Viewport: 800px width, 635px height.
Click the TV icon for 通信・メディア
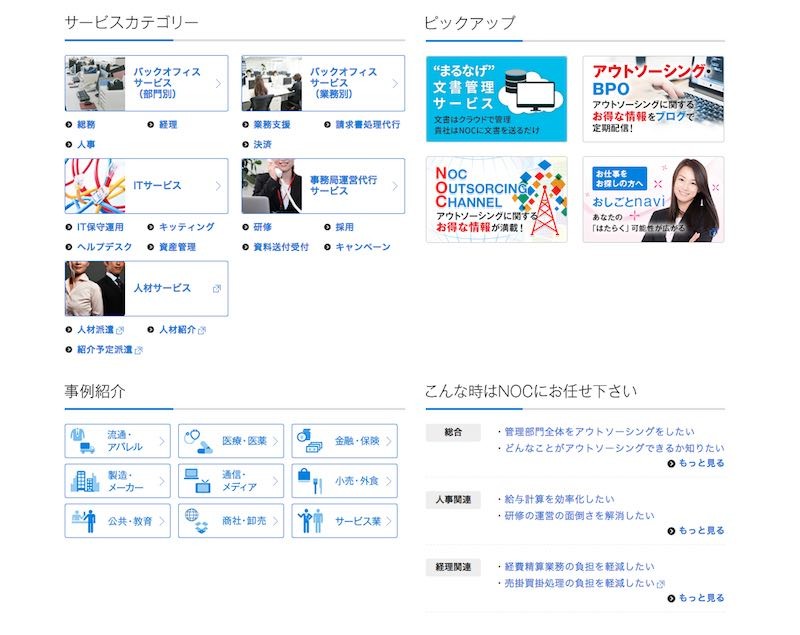[198, 480]
